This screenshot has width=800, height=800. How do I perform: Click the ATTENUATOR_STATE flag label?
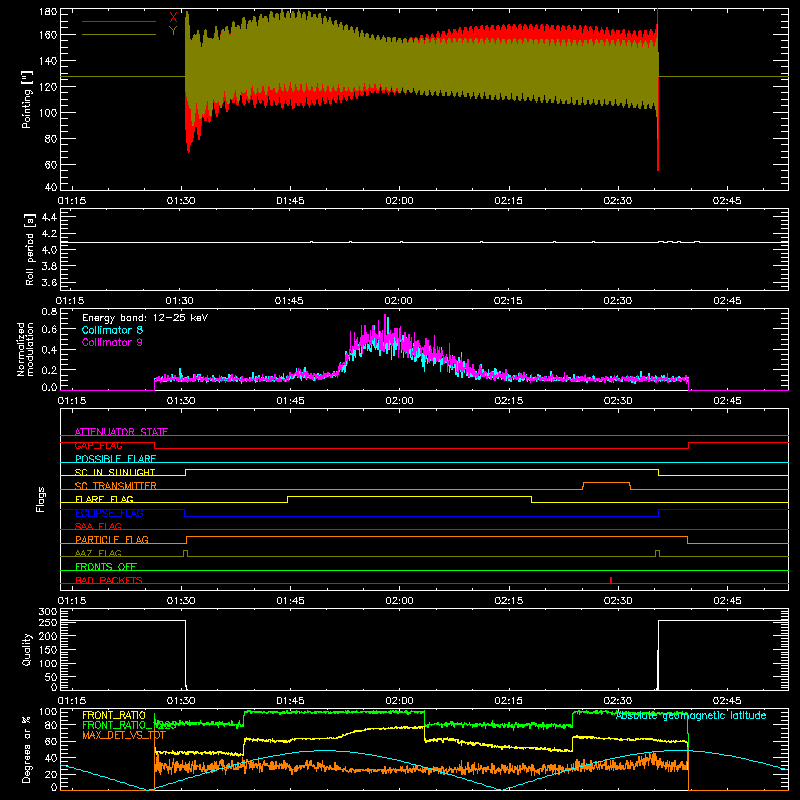coord(121,432)
